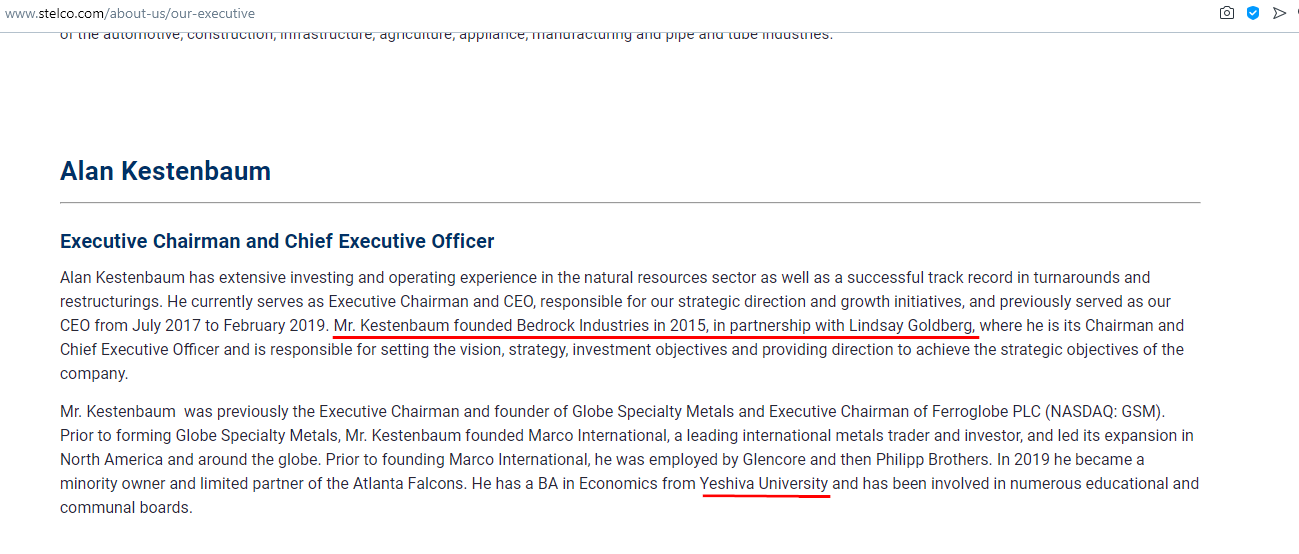1299x554 pixels.
Task: Click the paper-plane send icon in address bar
Action: tap(1279, 13)
